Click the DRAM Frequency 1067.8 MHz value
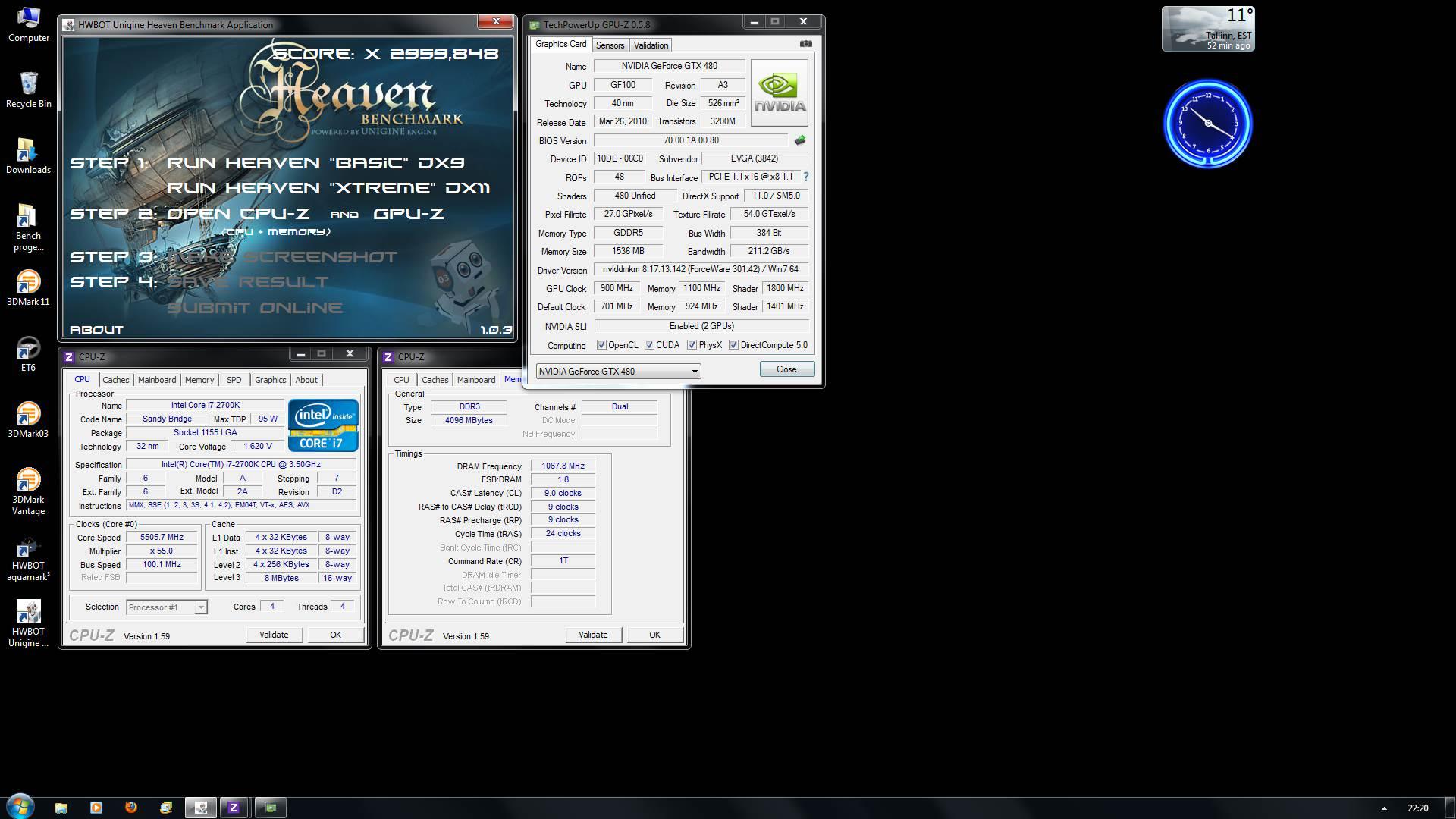 click(563, 466)
